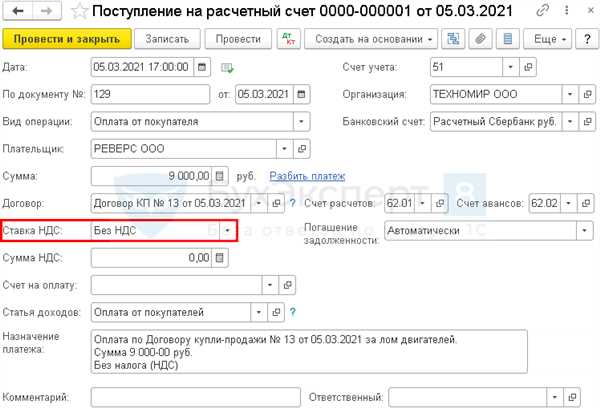Screen dimensions: 600x412
Task: Click the green posting status icon beside the date
Action: tap(227, 68)
